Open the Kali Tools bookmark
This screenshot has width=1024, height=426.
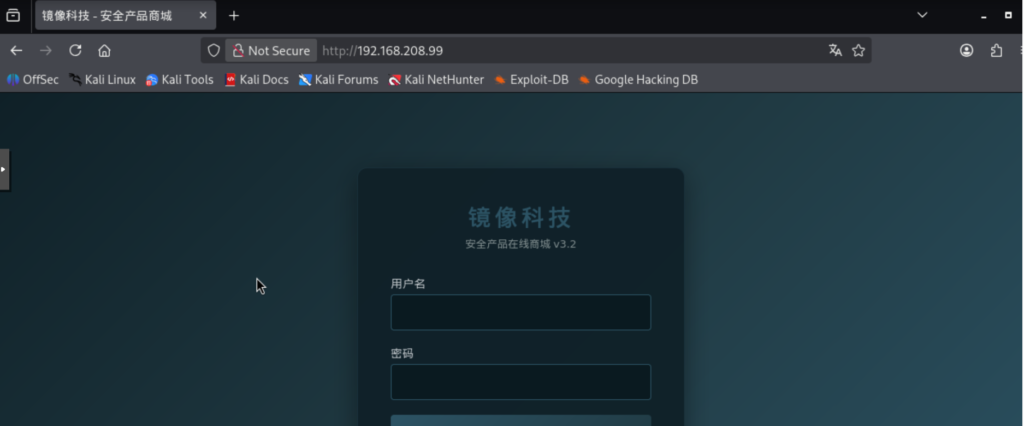pyautogui.click(x=180, y=80)
